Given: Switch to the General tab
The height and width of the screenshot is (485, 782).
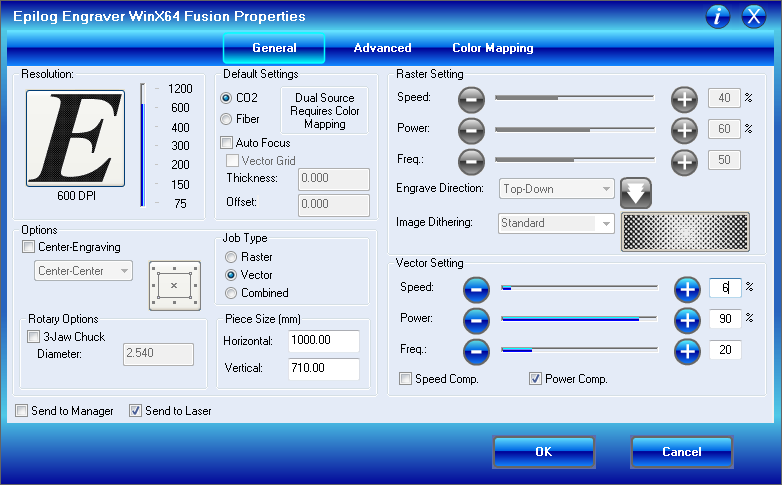Looking at the screenshot, I should (274, 48).
